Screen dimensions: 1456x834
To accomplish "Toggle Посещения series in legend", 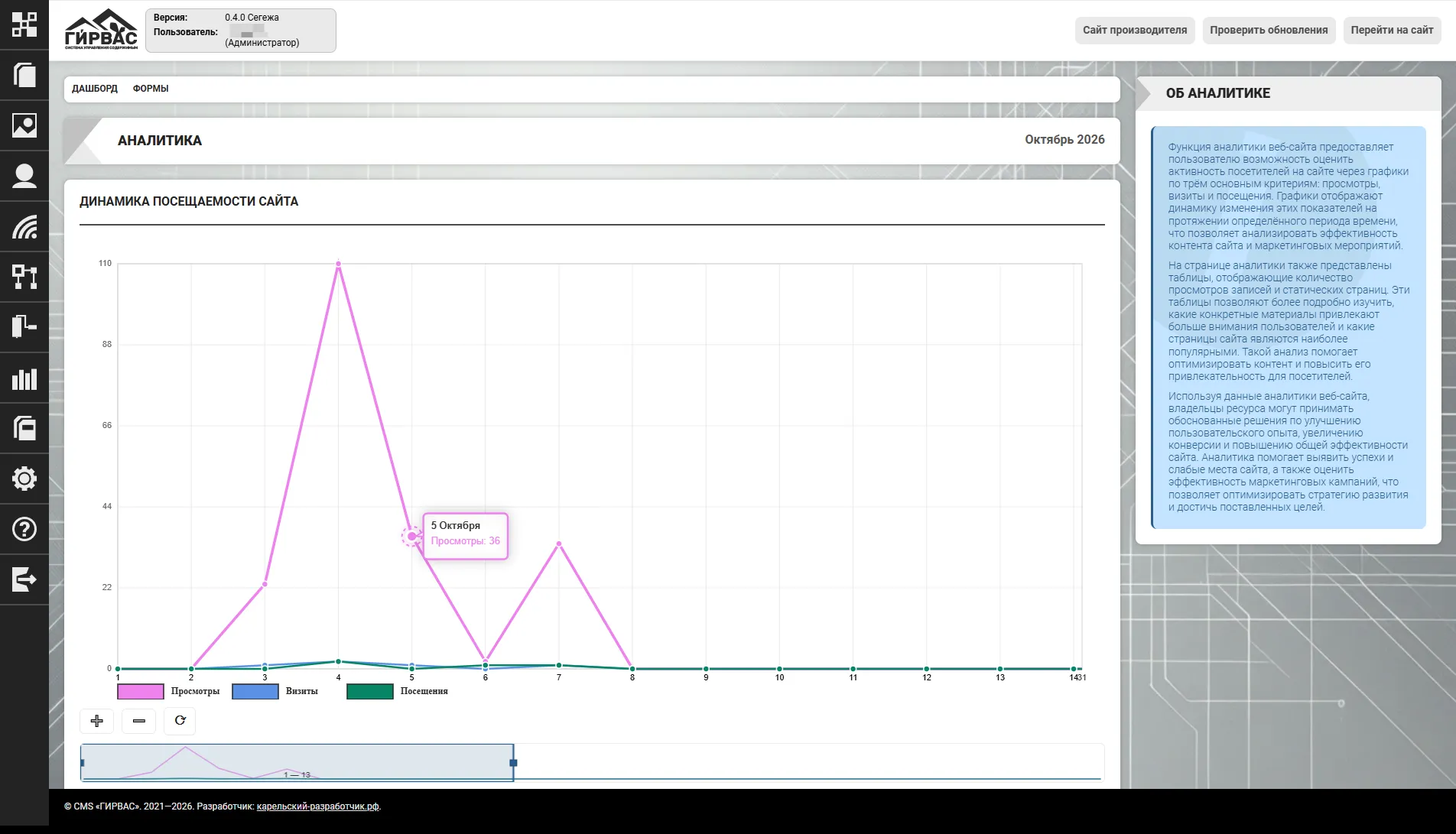I will [x=424, y=691].
